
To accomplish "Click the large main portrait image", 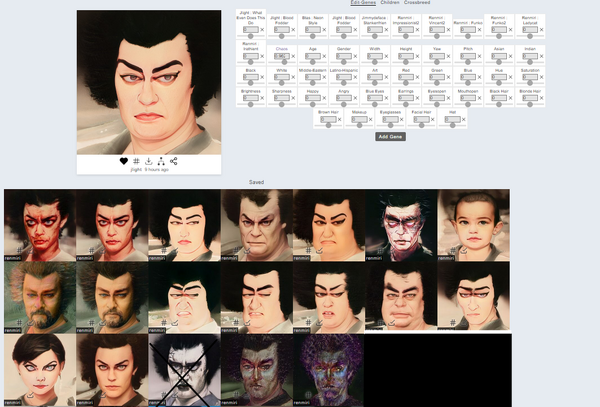I will [x=149, y=82].
